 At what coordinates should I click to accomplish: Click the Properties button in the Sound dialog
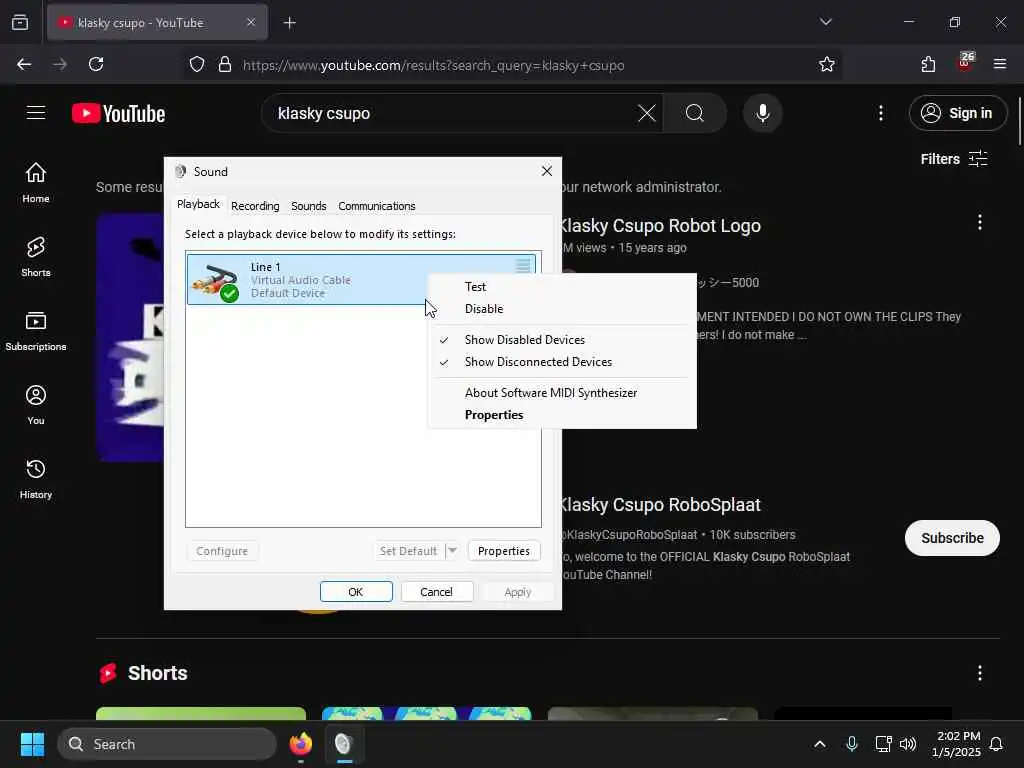point(504,551)
